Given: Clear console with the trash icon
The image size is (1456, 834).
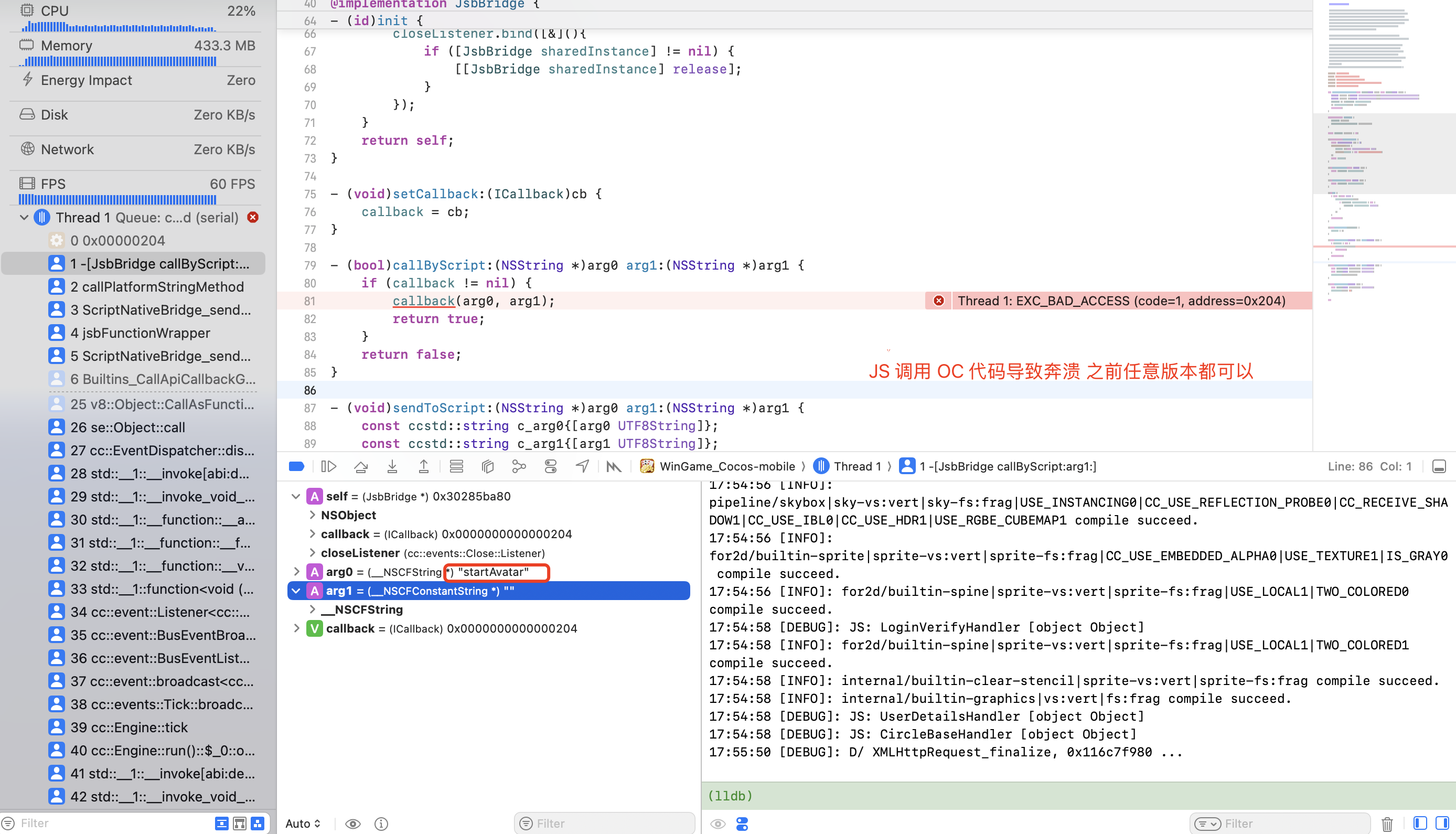Looking at the screenshot, I should point(1387,824).
